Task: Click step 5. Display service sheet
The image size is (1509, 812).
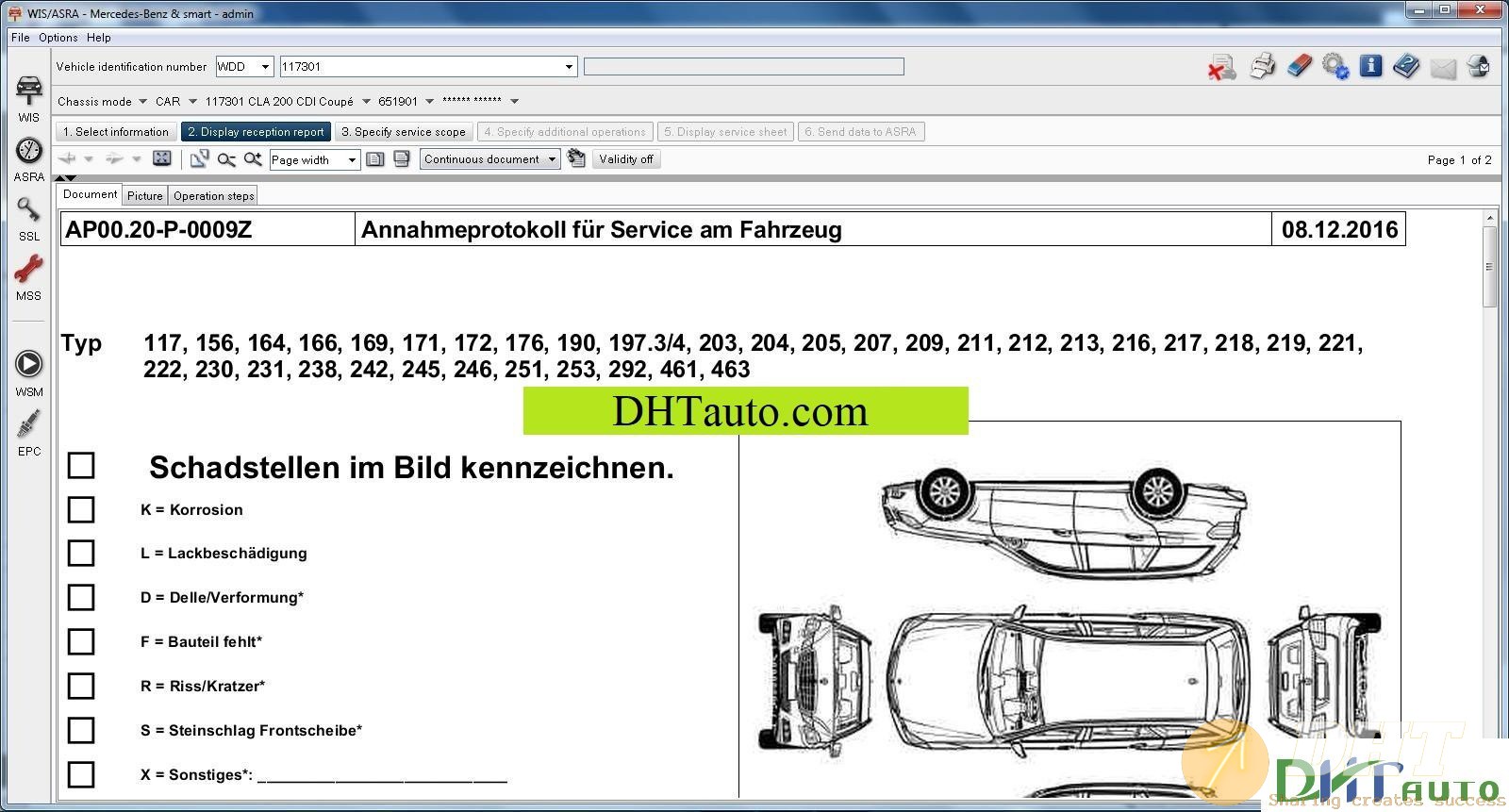Action: [x=725, y=132]
